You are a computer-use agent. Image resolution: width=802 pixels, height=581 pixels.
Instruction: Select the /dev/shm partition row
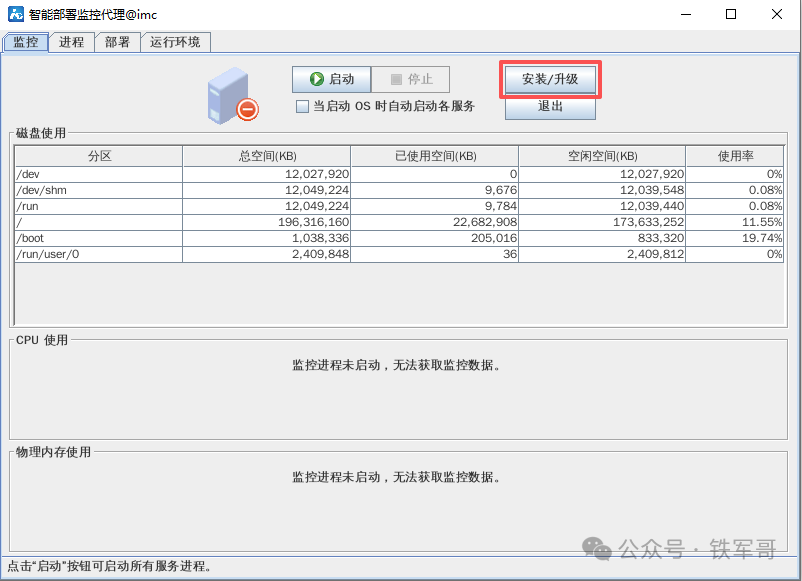pos(99,190)
